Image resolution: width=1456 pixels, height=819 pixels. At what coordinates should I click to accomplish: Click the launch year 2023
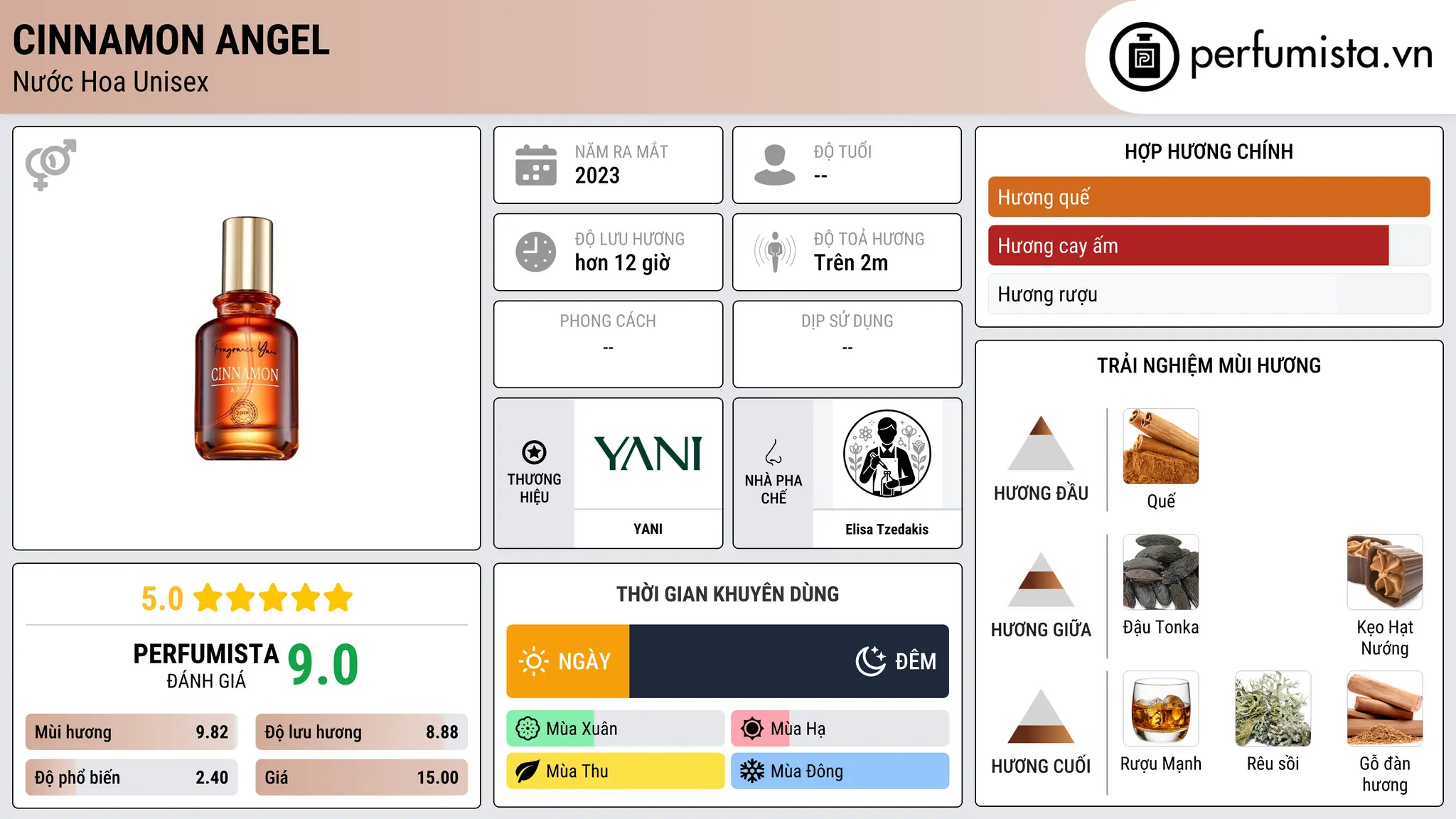pyautogui.click(x=597, y=176)
